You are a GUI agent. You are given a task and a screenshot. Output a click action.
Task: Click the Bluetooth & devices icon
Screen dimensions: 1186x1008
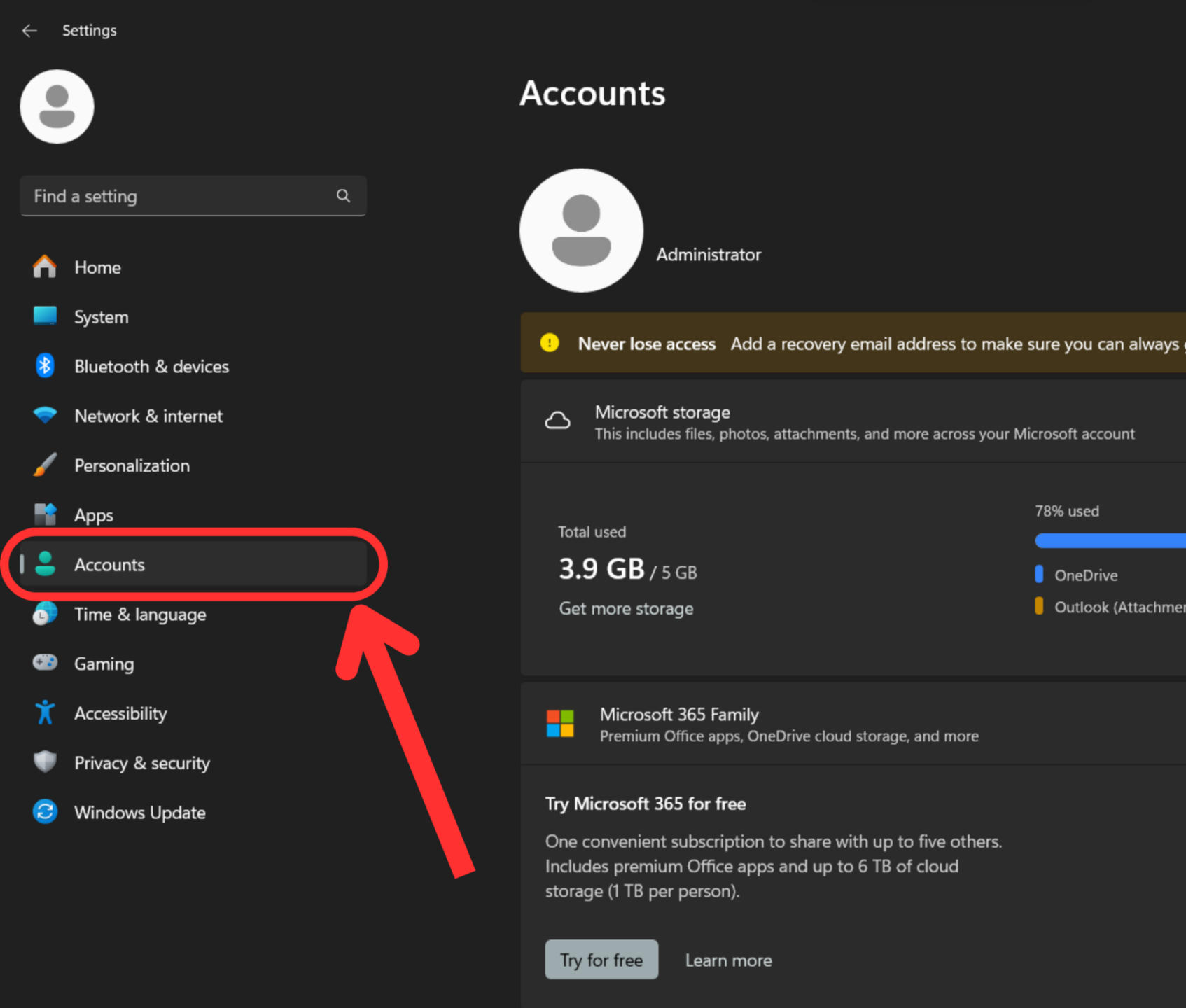[x=44, y=366]
